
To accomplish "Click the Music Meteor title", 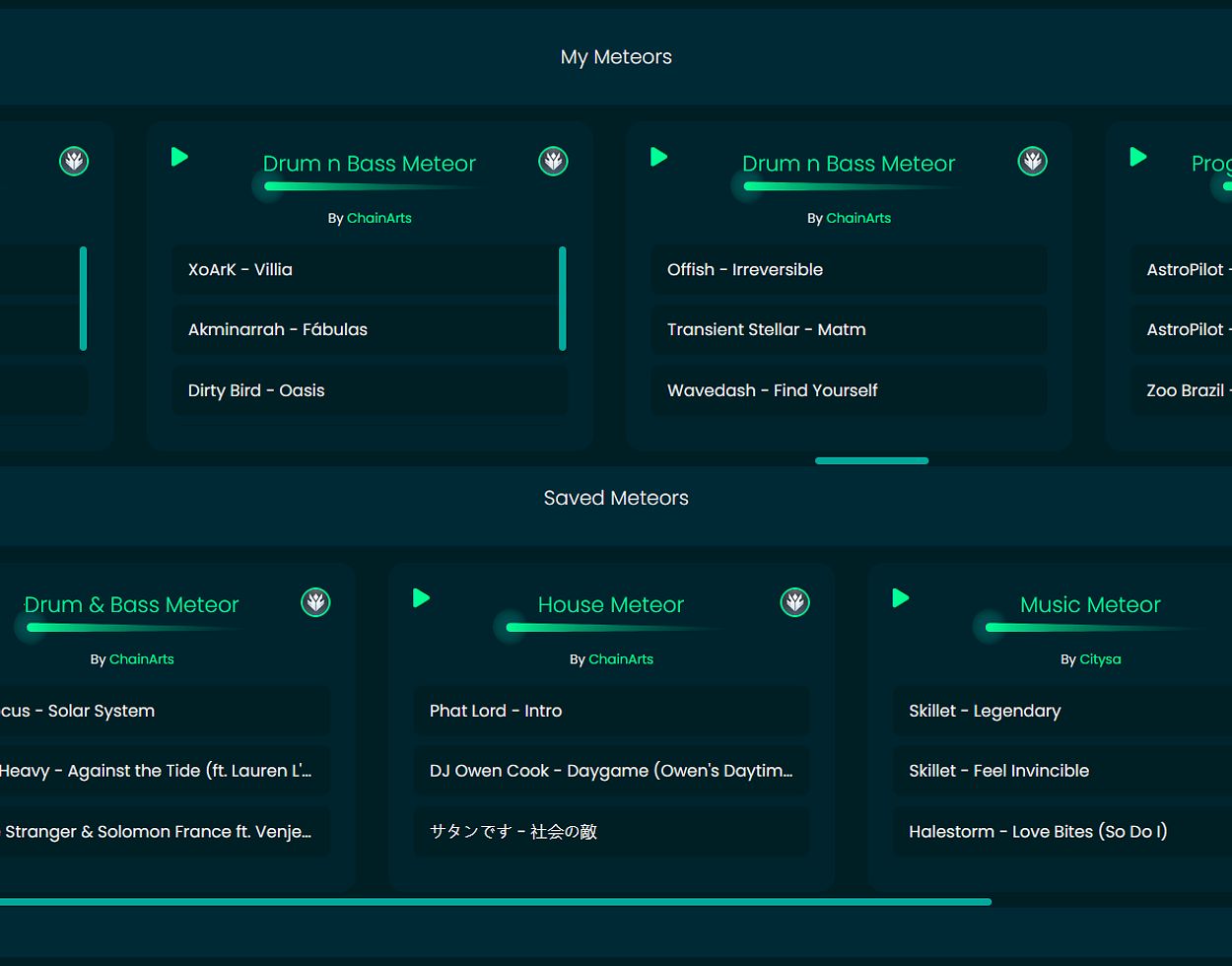I will pos(1090,604).
